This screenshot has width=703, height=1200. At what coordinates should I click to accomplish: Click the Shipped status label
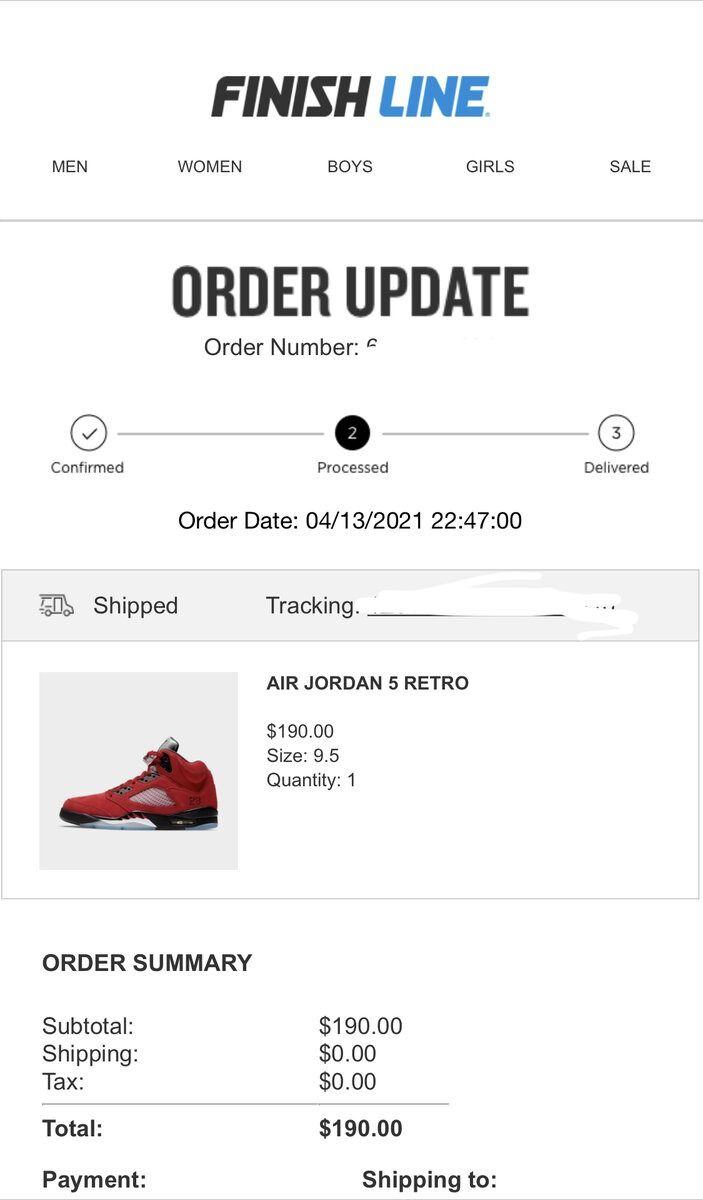point(135,605)
